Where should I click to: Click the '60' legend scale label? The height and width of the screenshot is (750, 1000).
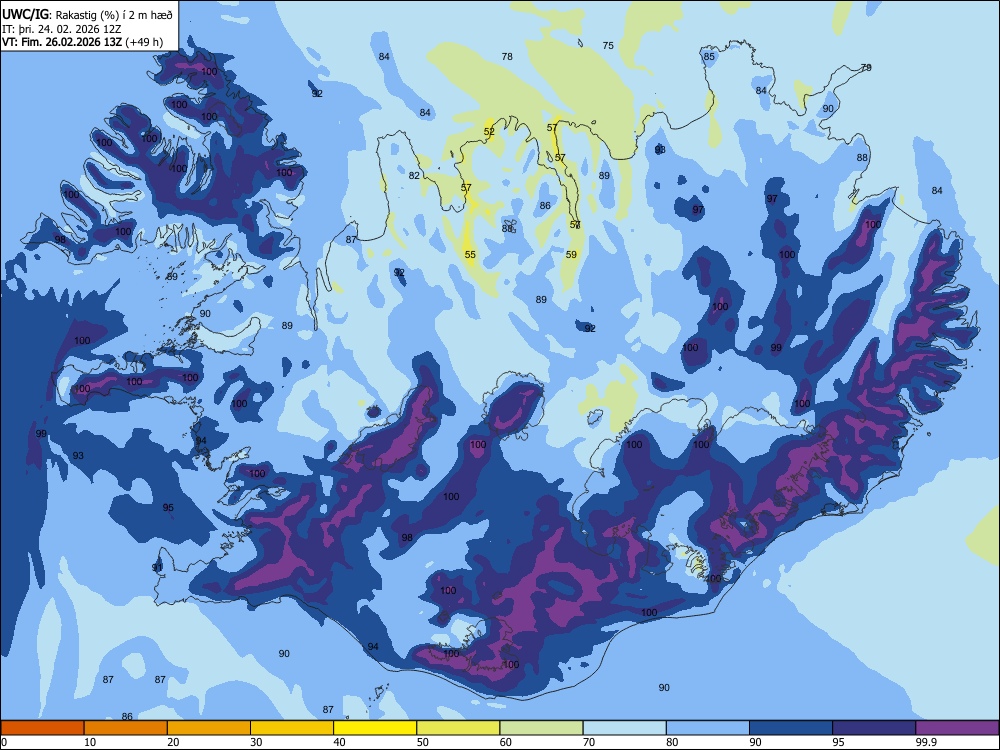[506, 742]
